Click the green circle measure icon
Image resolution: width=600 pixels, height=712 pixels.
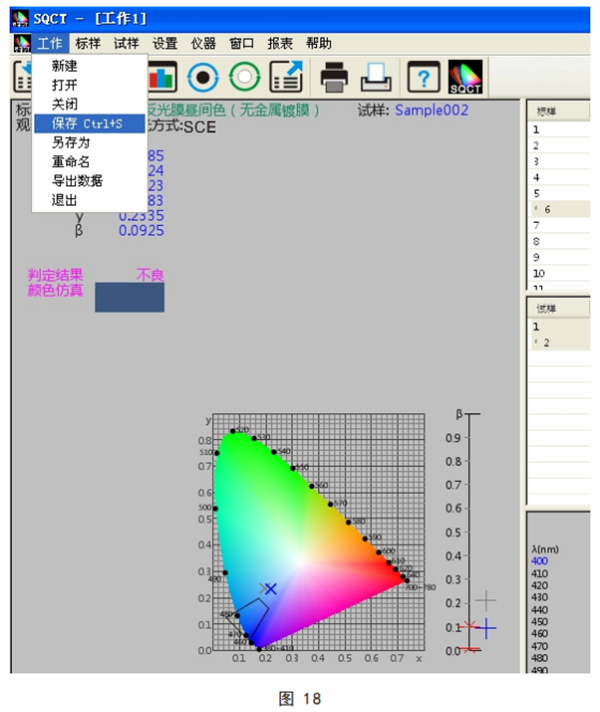pyautogui.click(x=245, y=76)
